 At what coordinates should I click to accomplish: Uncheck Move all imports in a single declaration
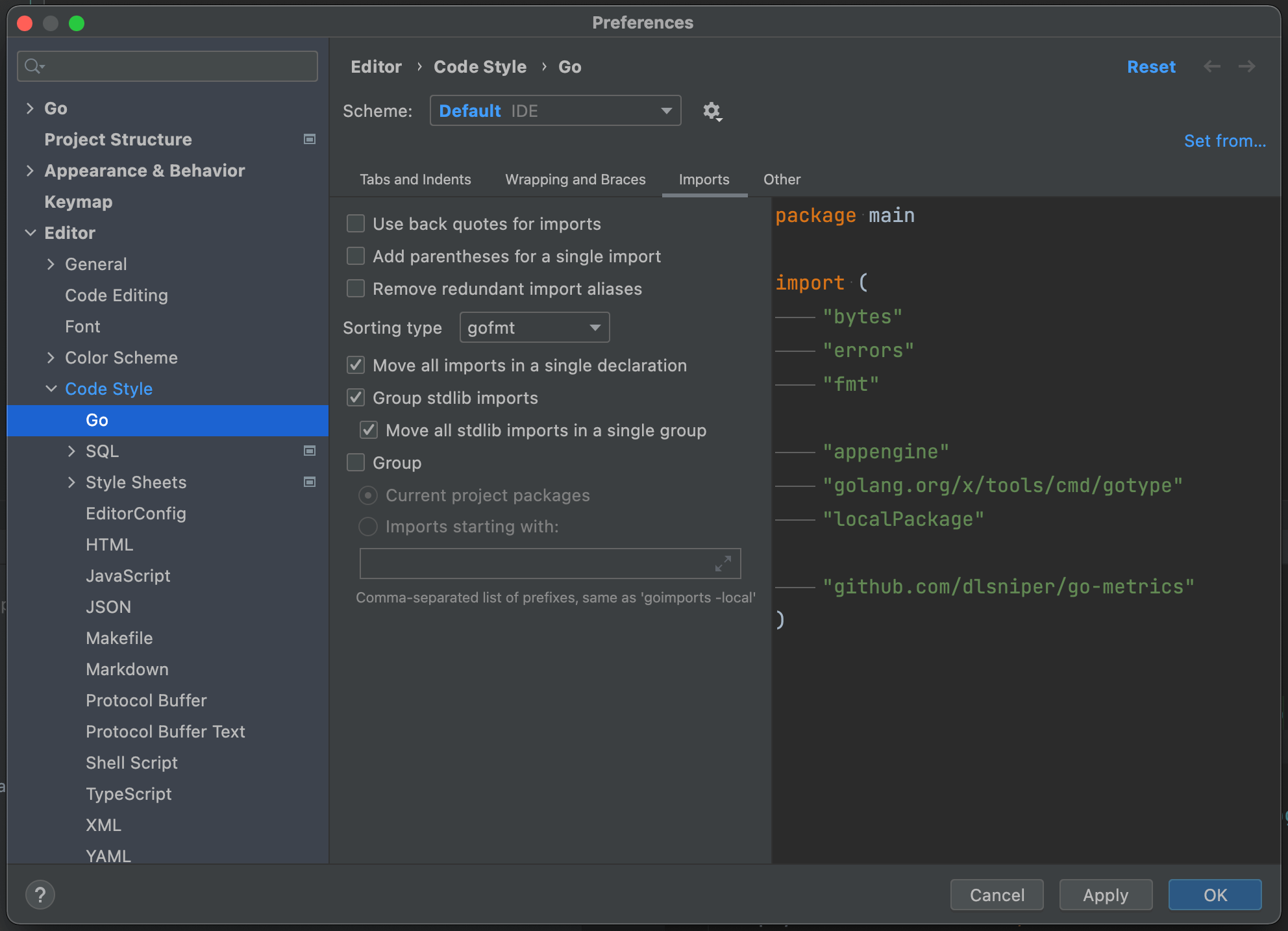point(356,365)
